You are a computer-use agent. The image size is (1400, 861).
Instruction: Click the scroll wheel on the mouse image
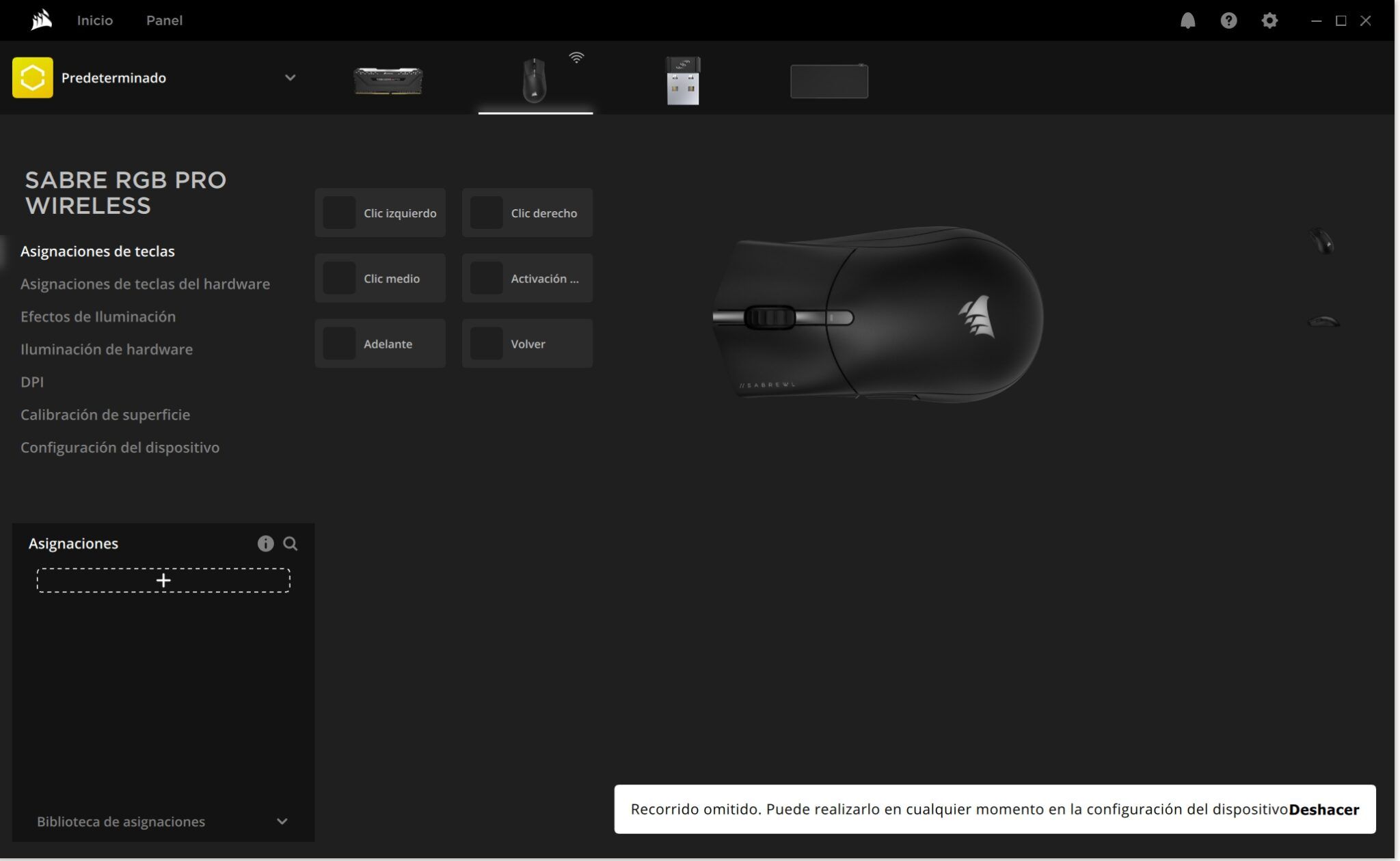coord(770,317)
